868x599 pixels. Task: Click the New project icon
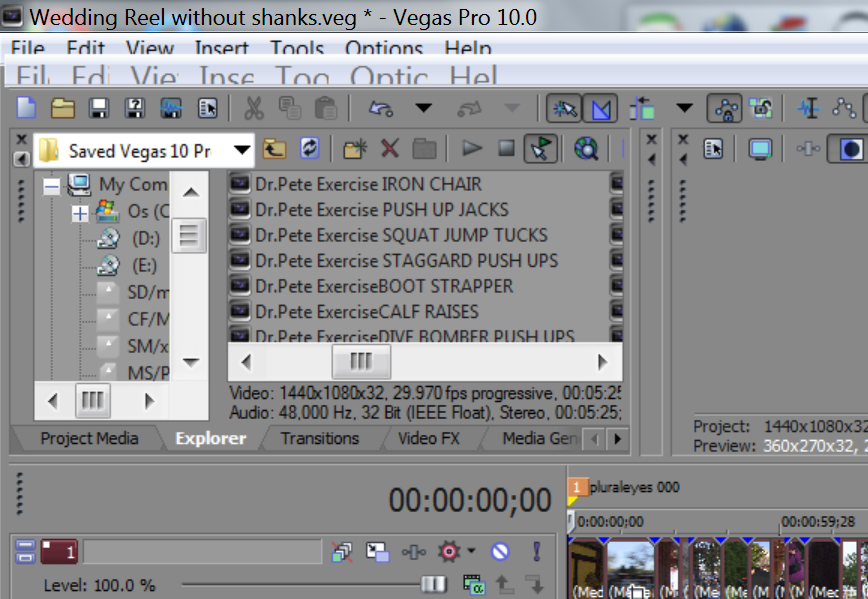point(27,108)
